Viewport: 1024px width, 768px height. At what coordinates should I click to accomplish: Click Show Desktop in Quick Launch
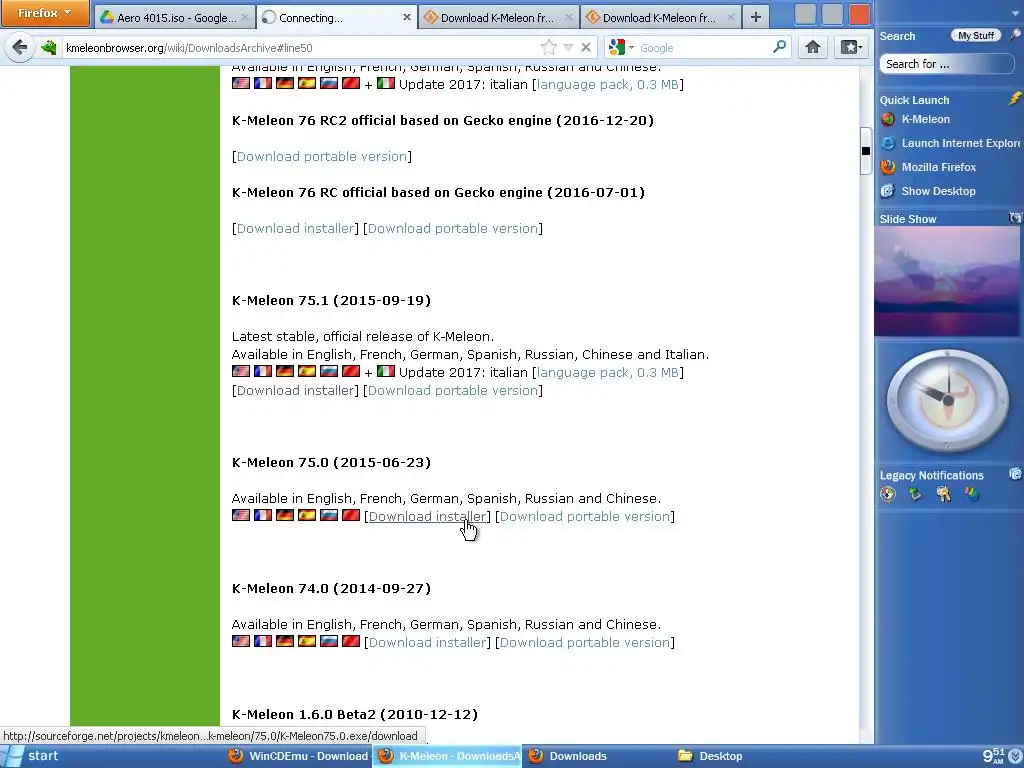(928, 191)
